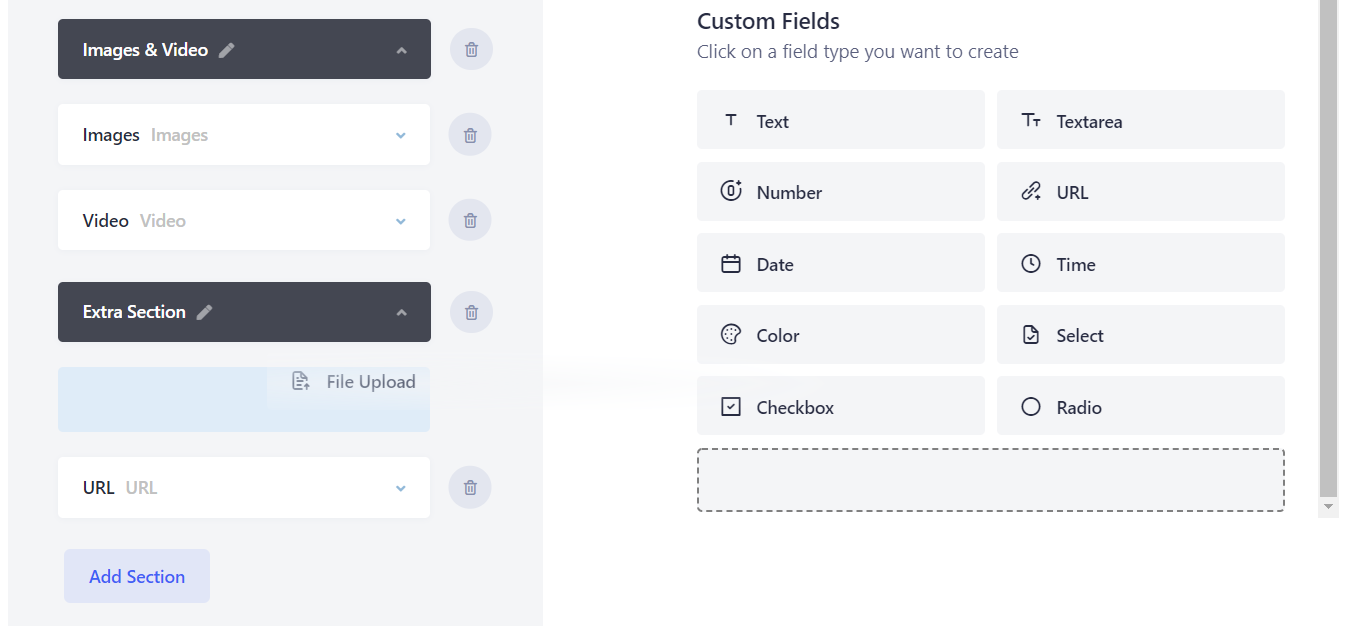Create a Color field type

coord(840,334)
